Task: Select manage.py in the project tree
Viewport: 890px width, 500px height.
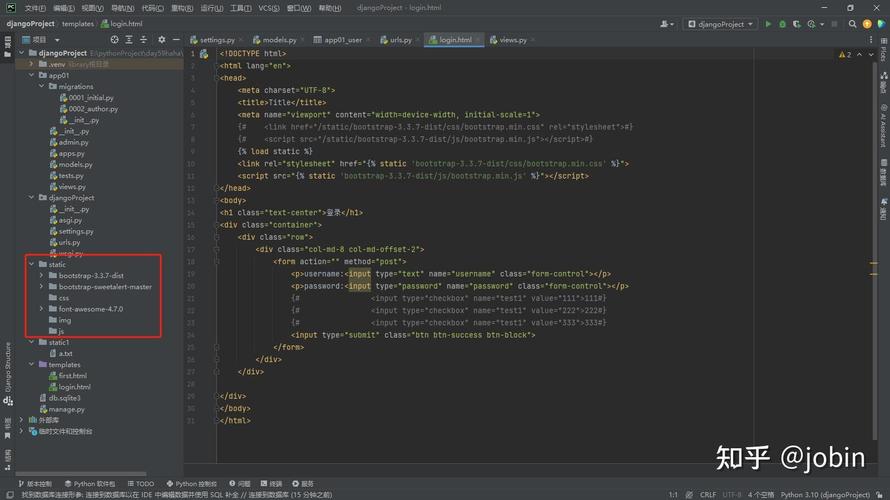Action: tap(66, 409)
